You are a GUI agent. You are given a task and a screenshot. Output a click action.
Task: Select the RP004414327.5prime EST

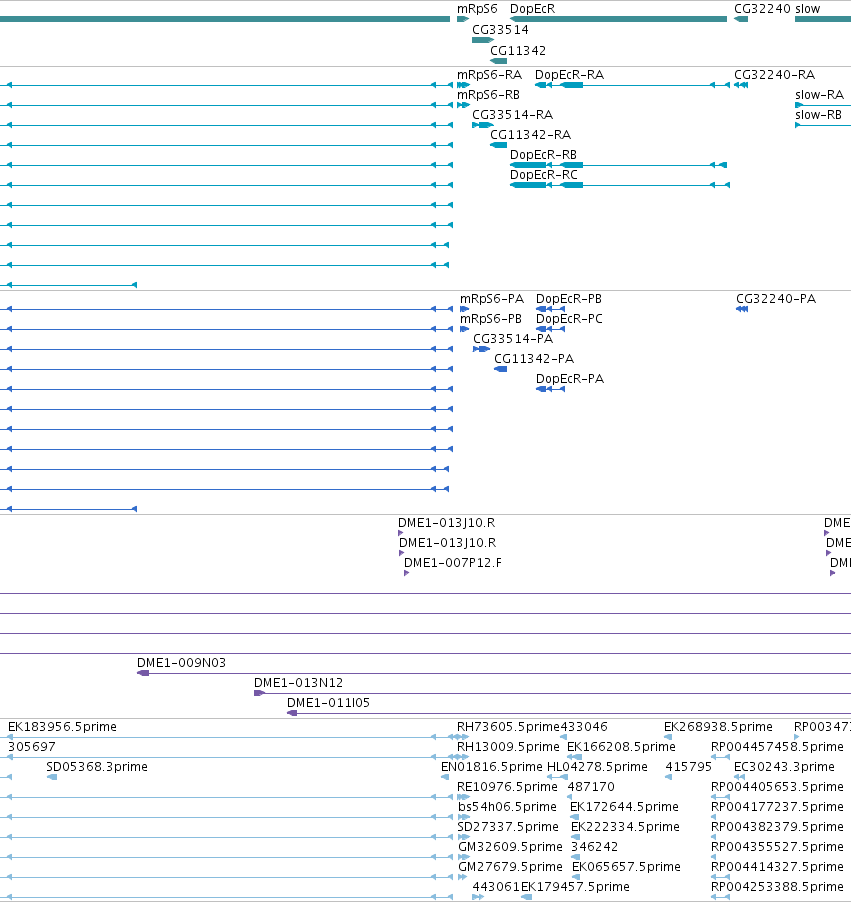coord(720,877)
